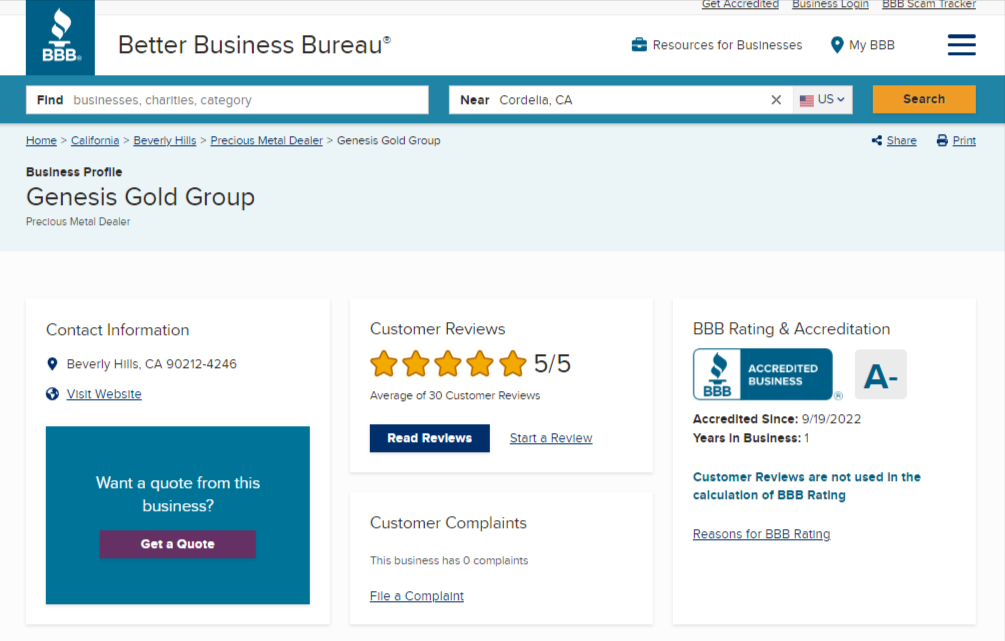Go to the California breadcrumb
This screenshot has height=641, width=1005.
point(95,140)
